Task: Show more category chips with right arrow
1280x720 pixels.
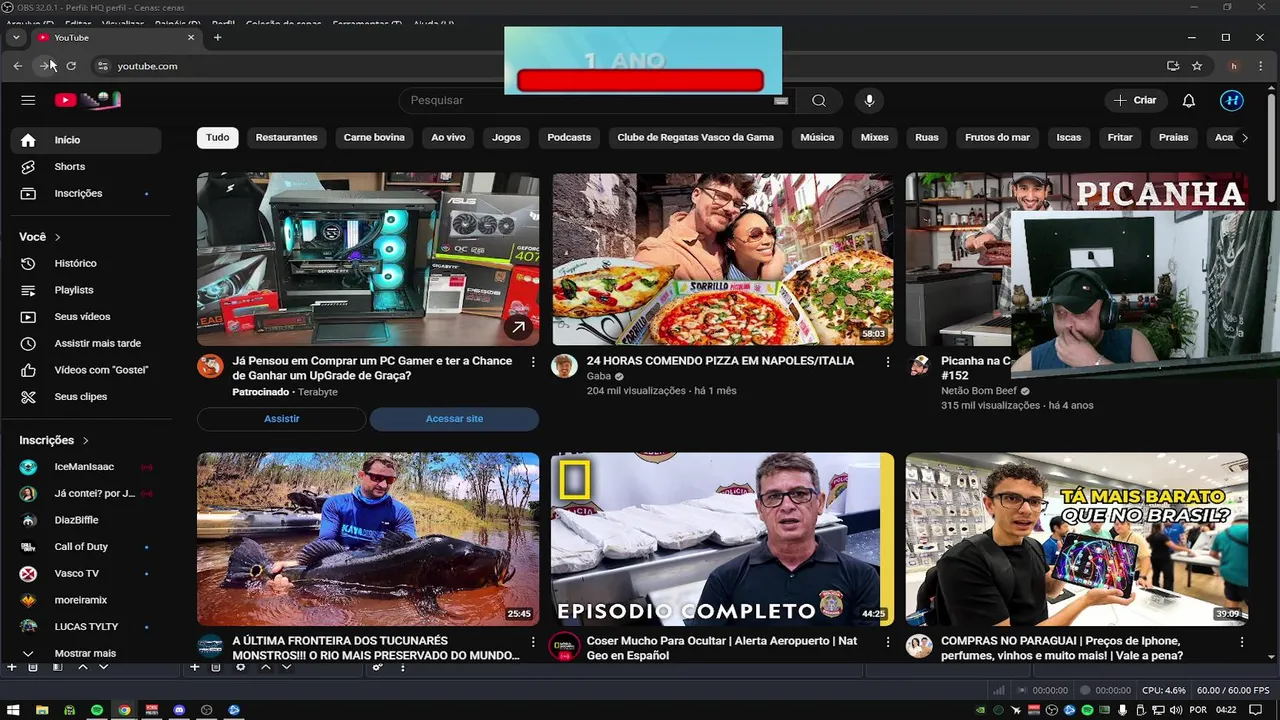Action: (x=1244, y=138)
